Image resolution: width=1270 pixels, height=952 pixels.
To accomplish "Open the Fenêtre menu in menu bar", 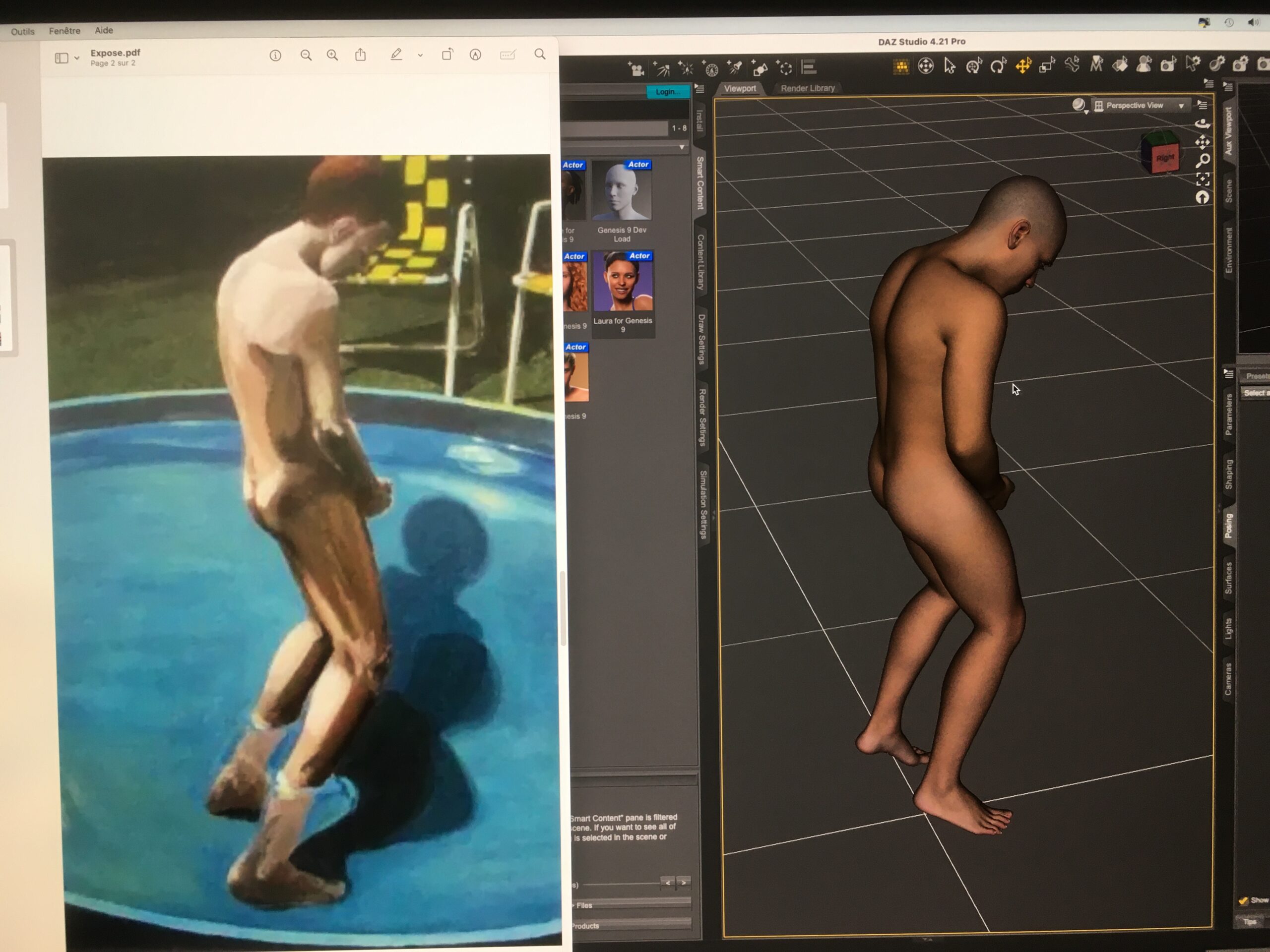I will (x=64, y=30).
